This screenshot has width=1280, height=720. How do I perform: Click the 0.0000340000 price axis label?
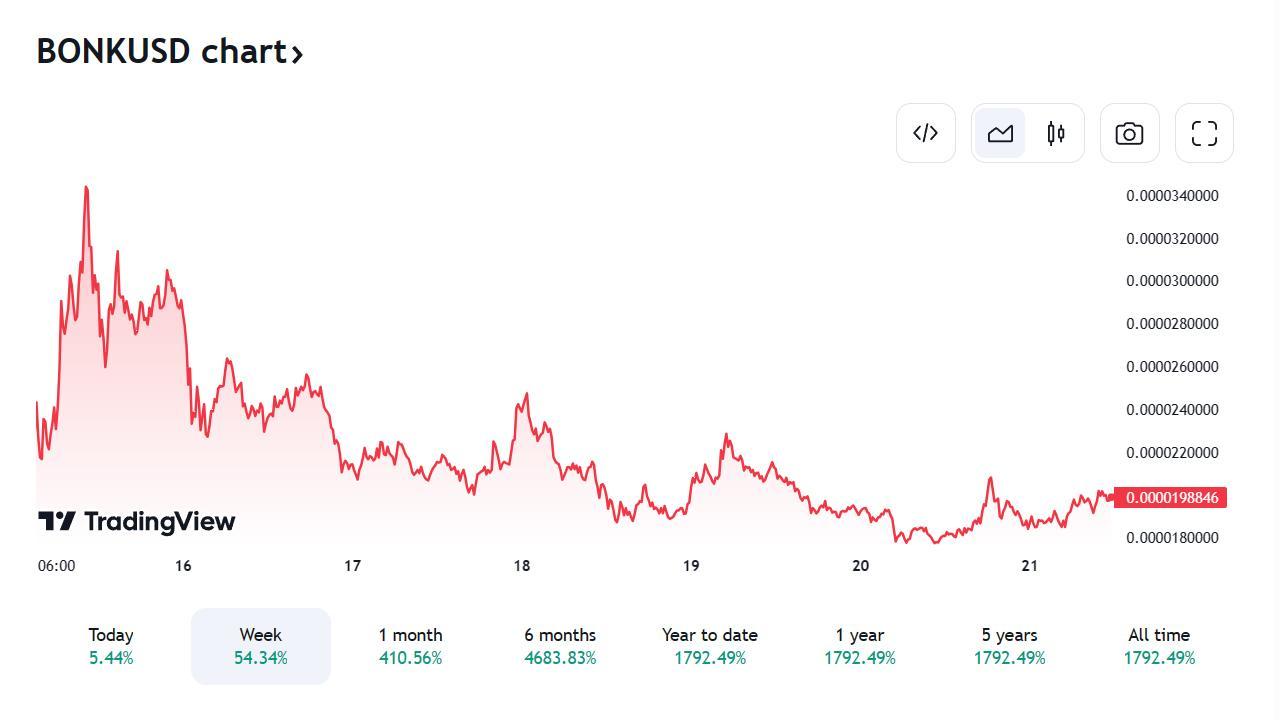pyautogui.click(x=1172, y=196)
